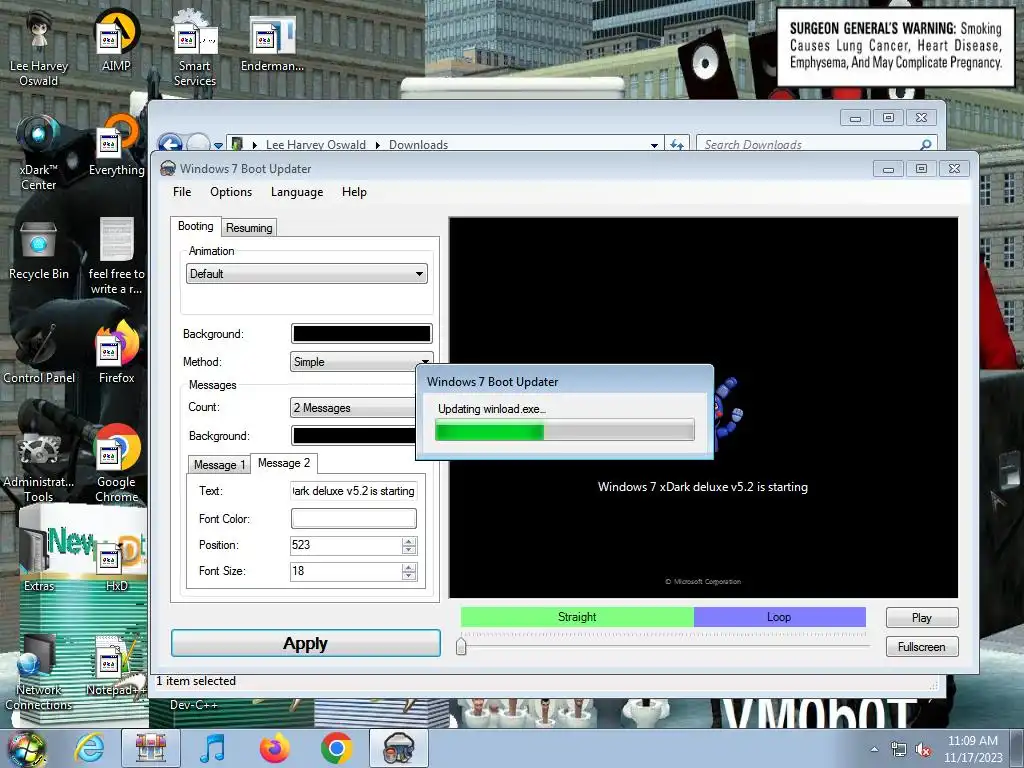Open Chrome from the taskbar
1024x768 pixels.
coord(336,748)
